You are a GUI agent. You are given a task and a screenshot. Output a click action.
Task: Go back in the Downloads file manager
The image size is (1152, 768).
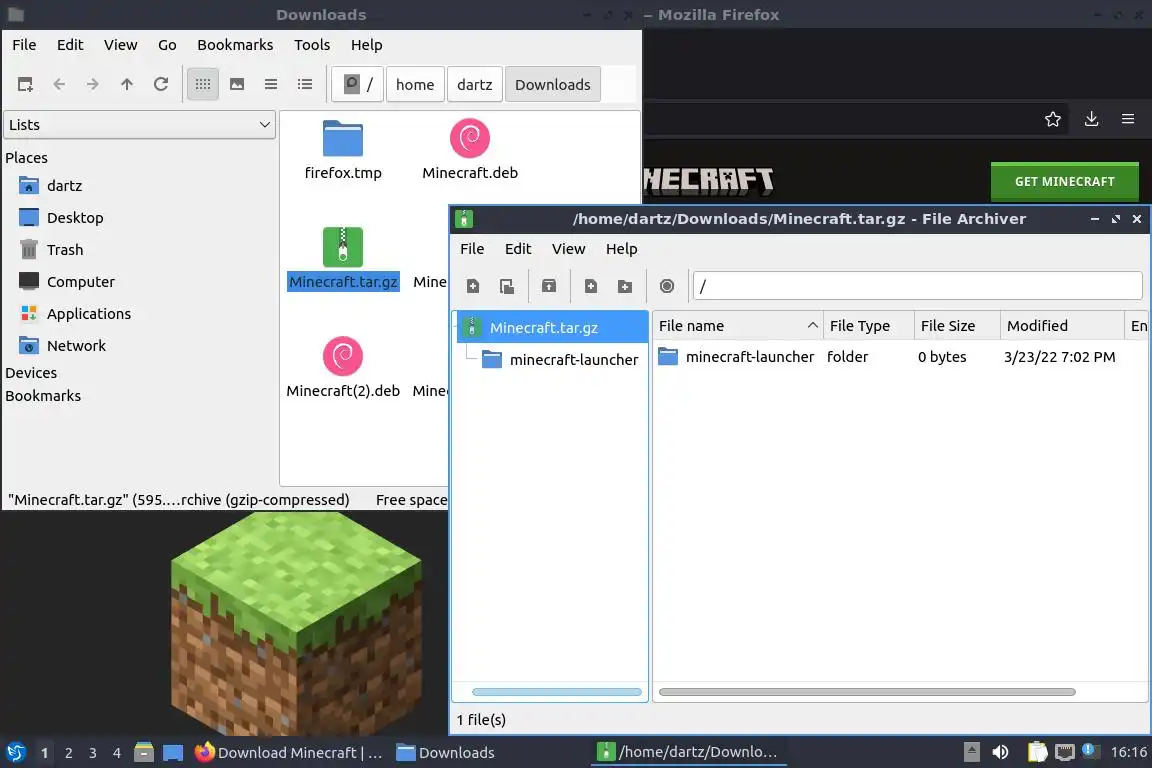pyautogui.click(x=59, y=84)
